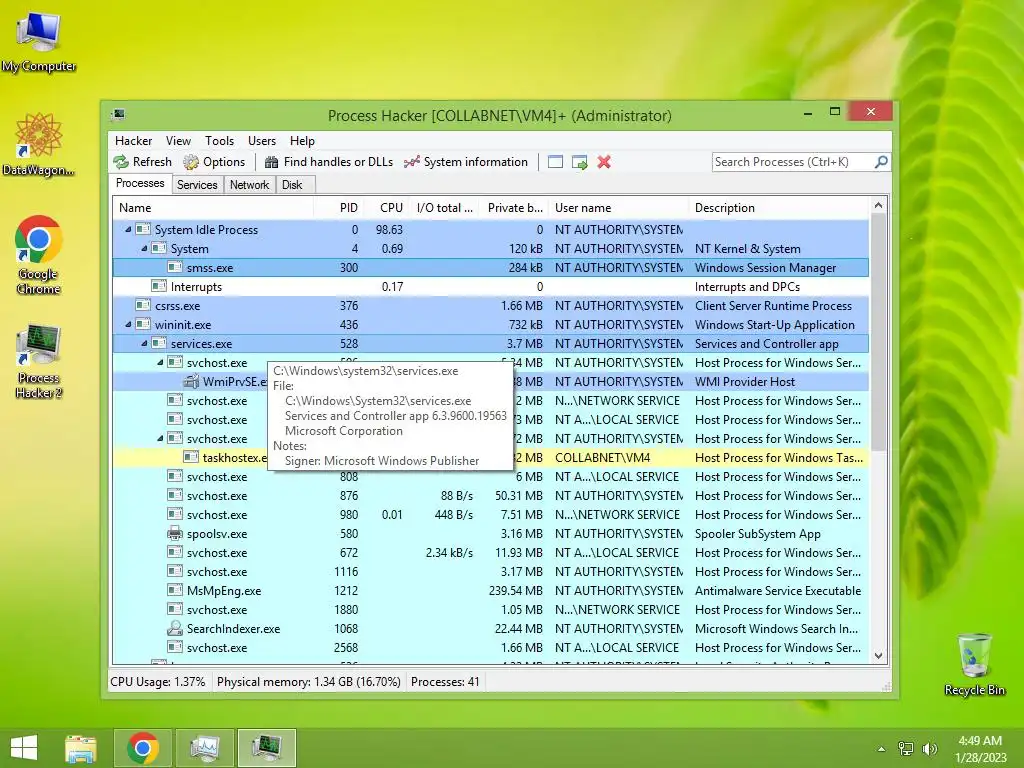Sort by the I/O total column

point(443,208)
